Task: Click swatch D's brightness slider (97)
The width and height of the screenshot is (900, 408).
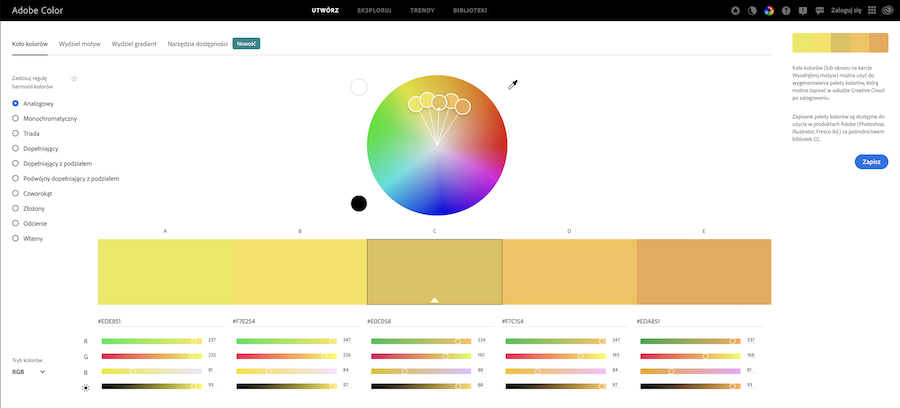Action: pyautogui.click(x=556, y=387)
